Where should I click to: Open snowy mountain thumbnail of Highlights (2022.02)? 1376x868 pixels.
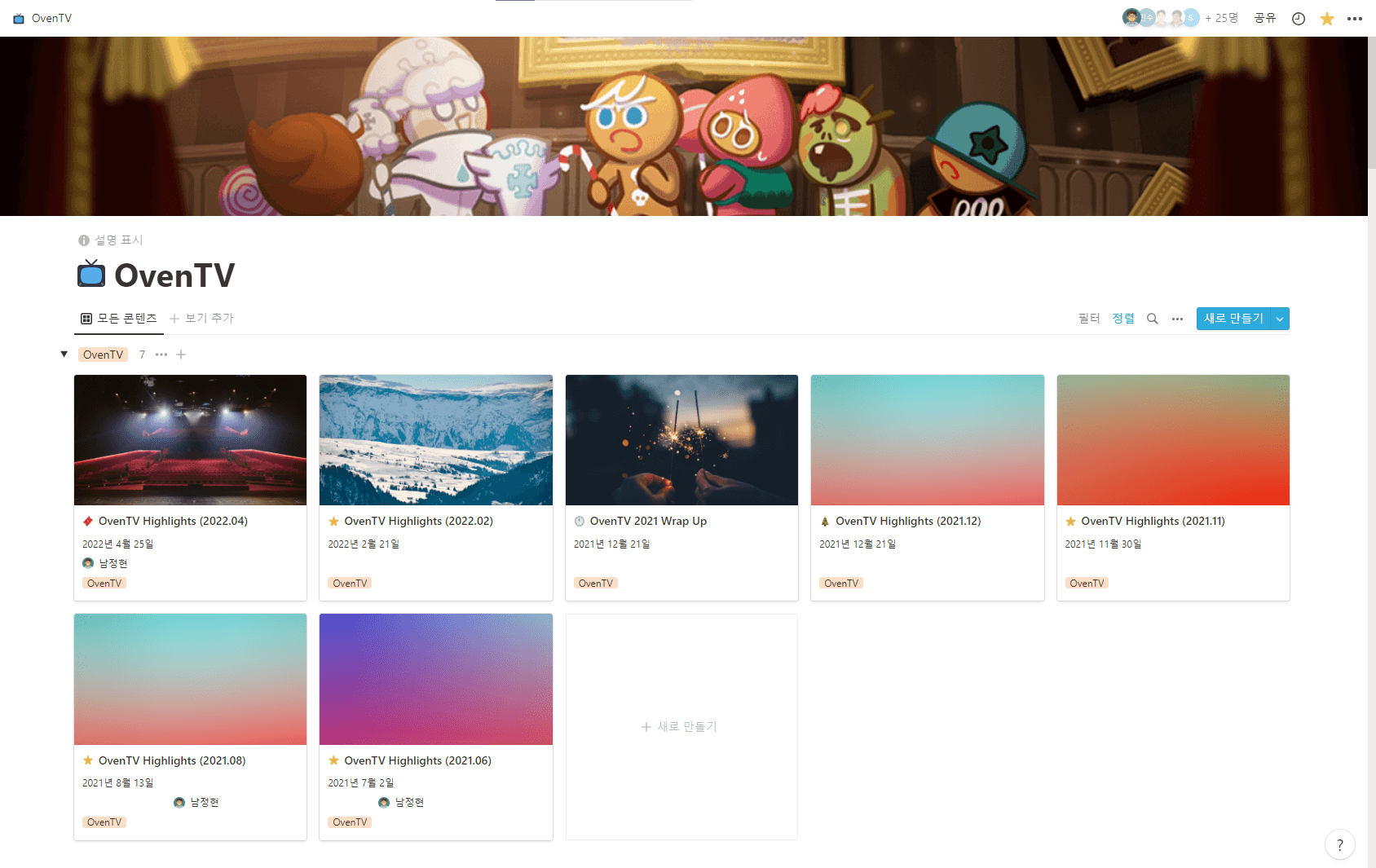tap(436, 440)
